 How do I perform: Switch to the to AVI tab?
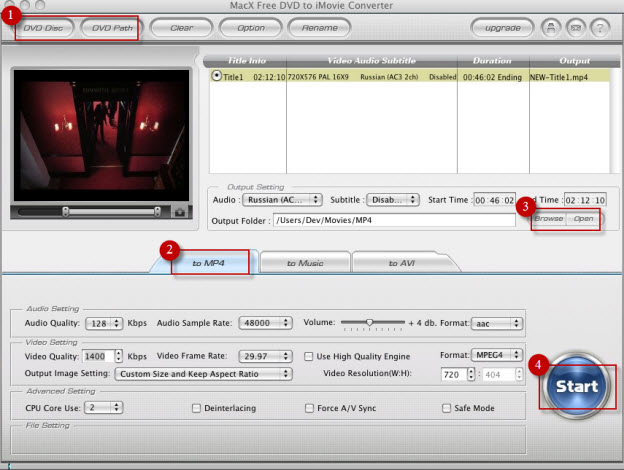tap(402, 263)
